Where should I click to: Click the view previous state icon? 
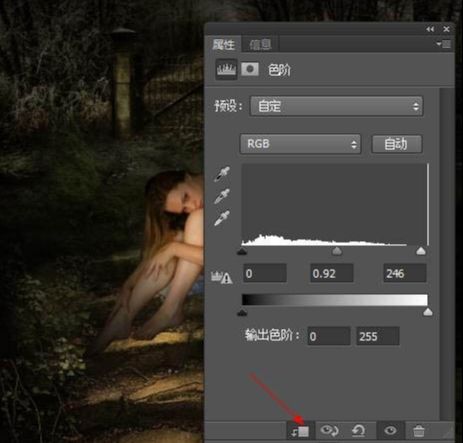point(329,431)
